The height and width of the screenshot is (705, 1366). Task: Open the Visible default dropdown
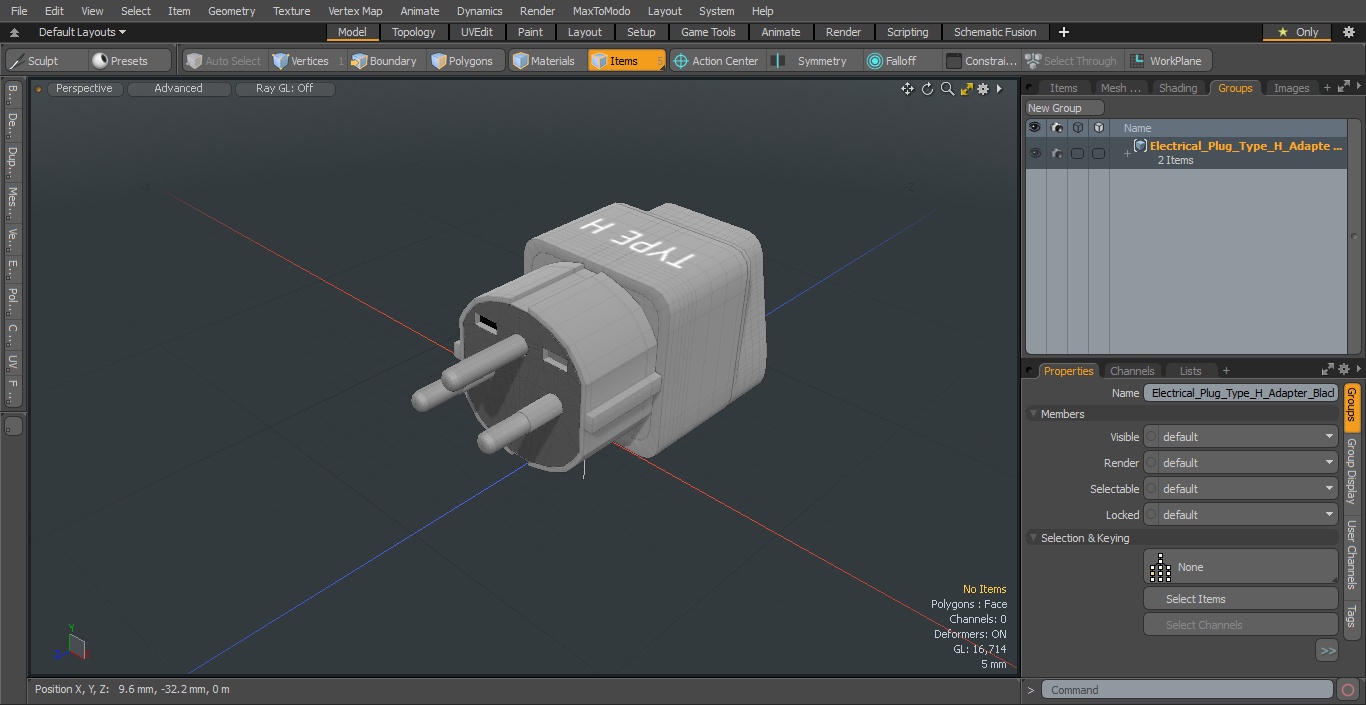1248,437
